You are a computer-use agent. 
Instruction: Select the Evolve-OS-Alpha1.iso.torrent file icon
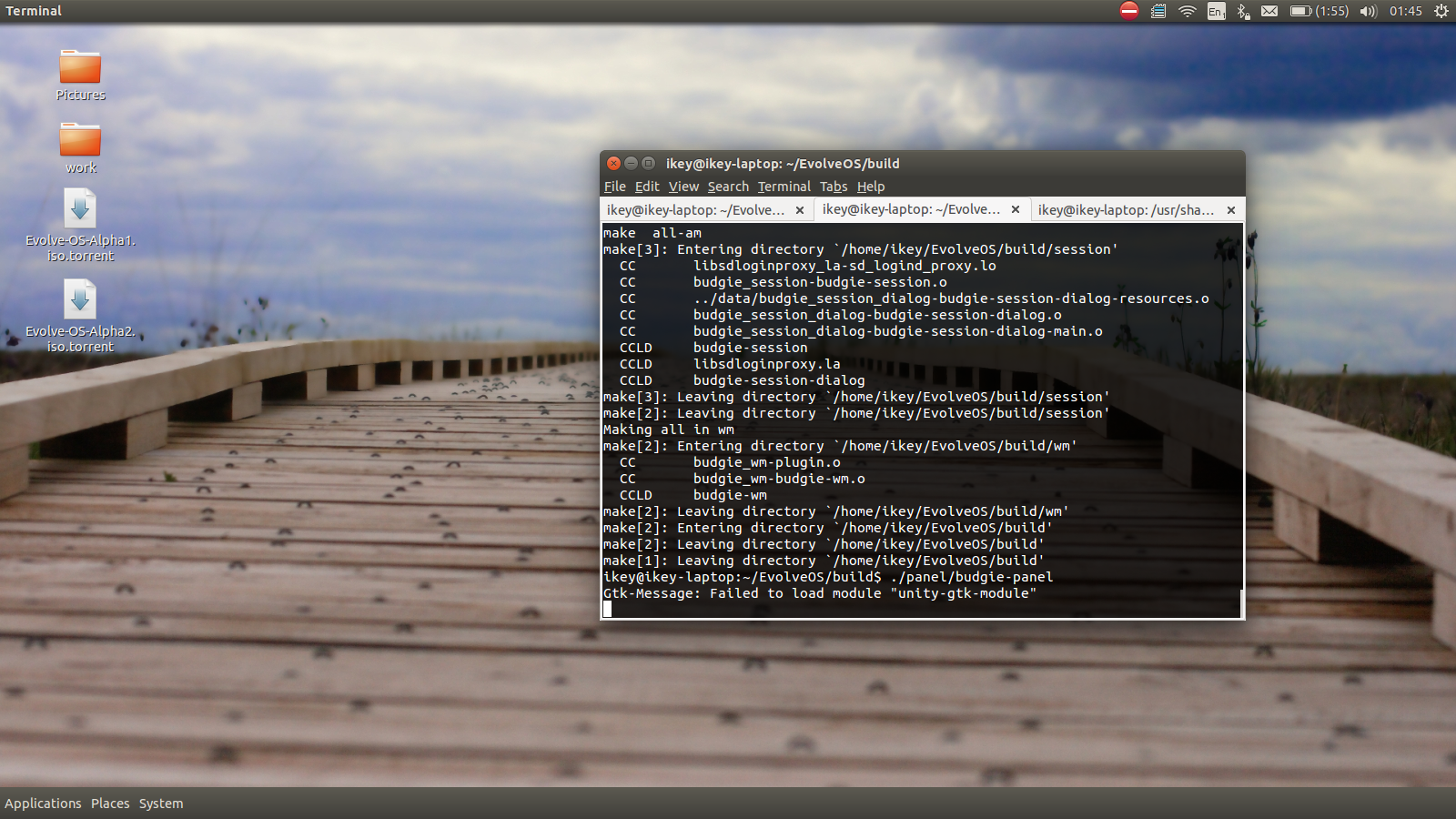point(80,208)
